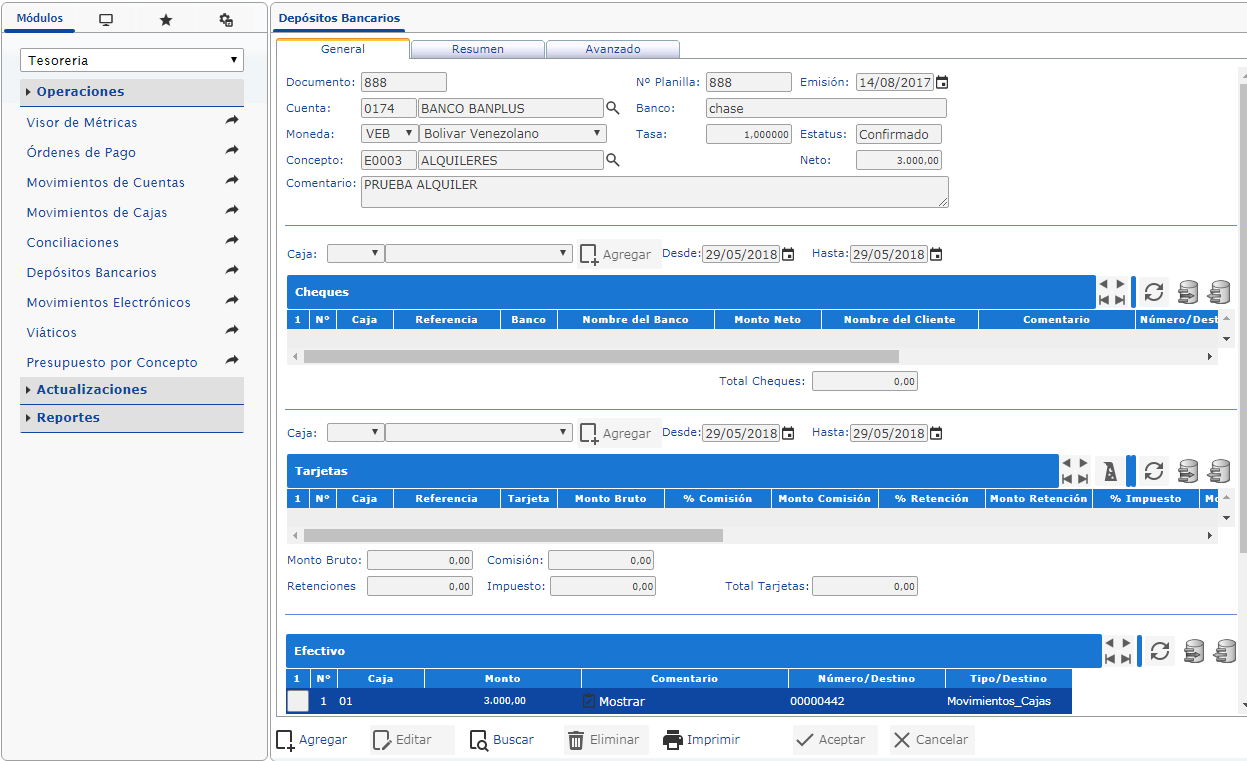The image size is (1247, 761).
Task: Collapse the Operaciones section
Action: [x=132, y=91]
